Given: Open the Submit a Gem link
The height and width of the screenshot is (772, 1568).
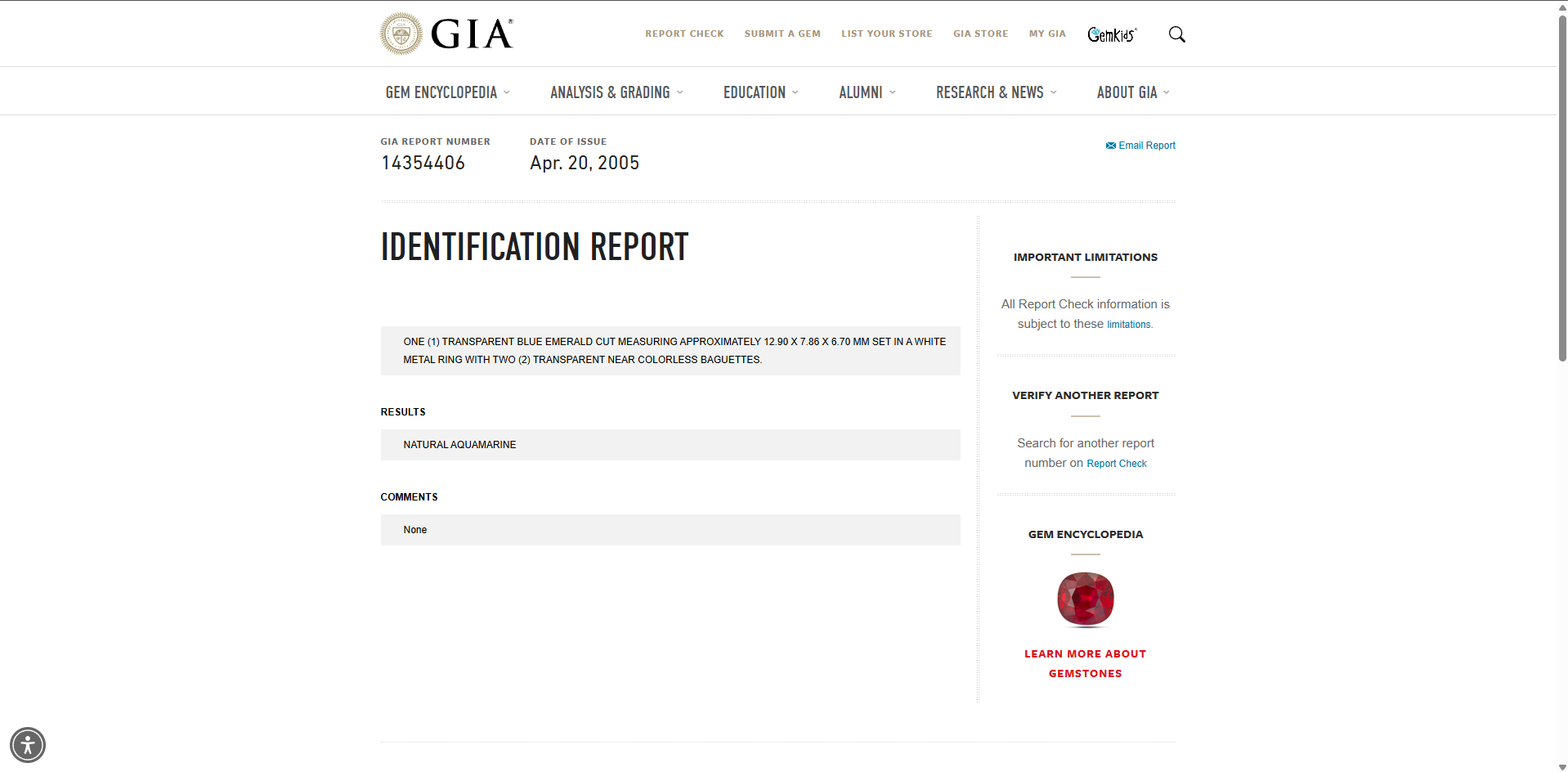Looking at the screenshot, I should [x=782, y=34].
